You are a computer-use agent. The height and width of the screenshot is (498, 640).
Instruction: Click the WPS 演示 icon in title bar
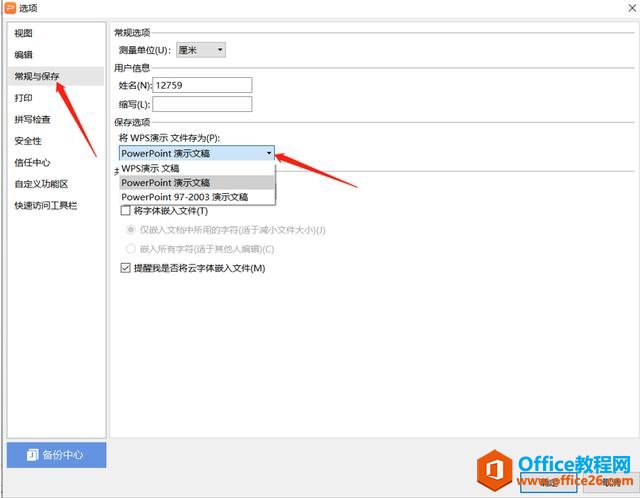click(x=10, y=8)
